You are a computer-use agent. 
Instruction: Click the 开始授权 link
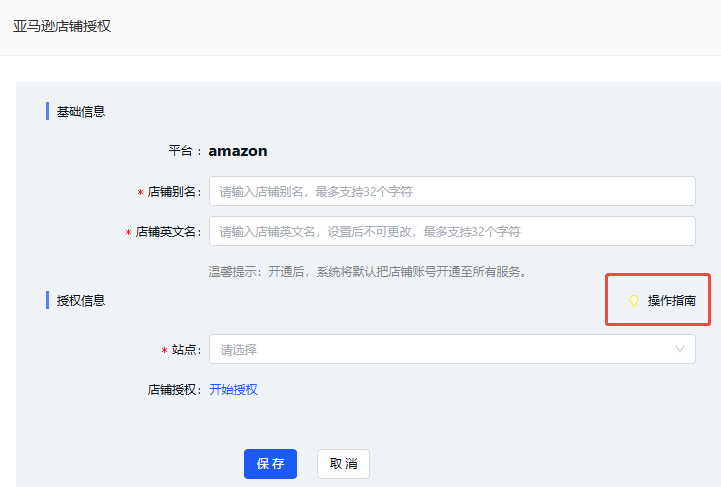click(x=233, y=390)
